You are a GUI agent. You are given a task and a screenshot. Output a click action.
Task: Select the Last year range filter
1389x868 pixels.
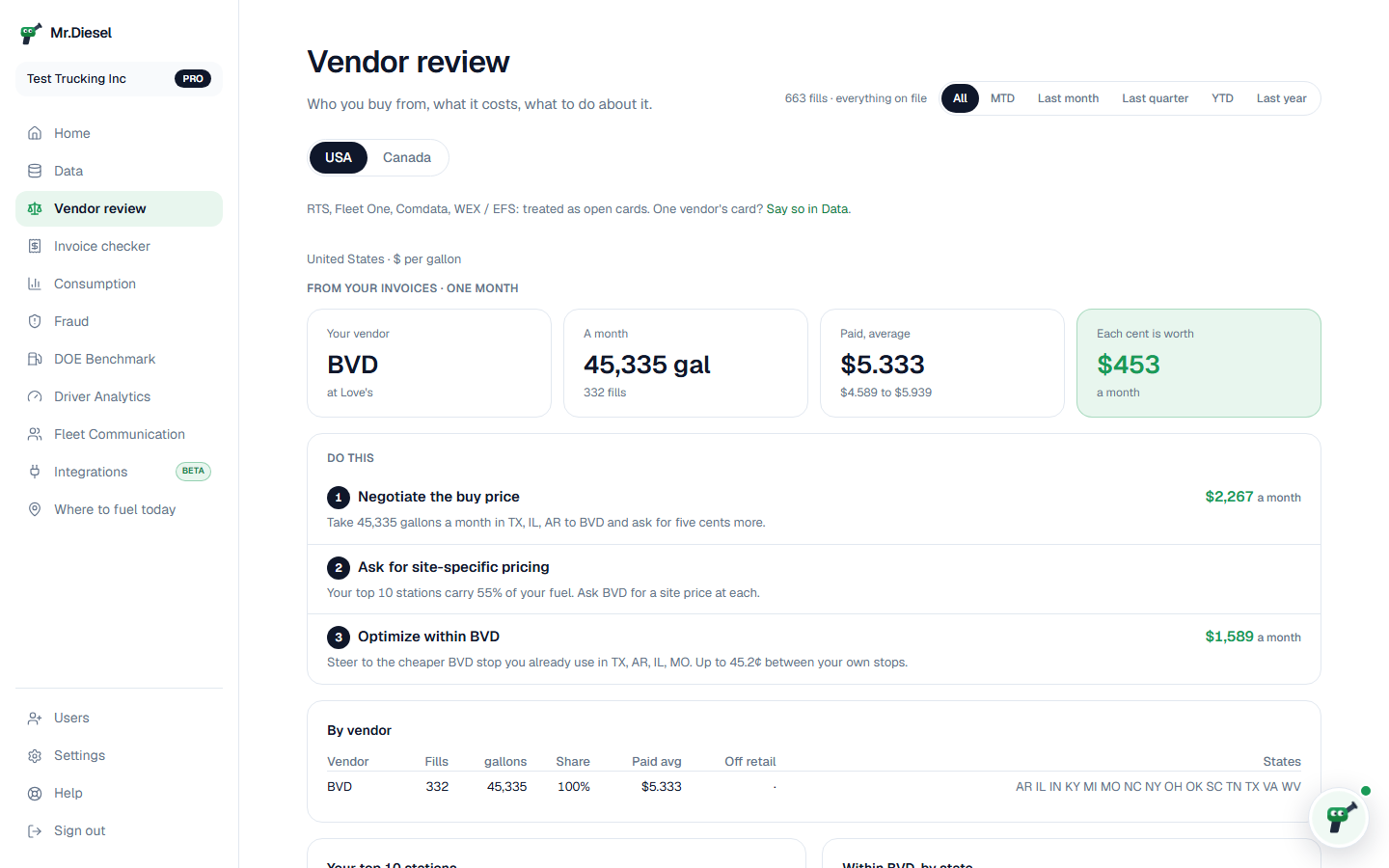1281,98
